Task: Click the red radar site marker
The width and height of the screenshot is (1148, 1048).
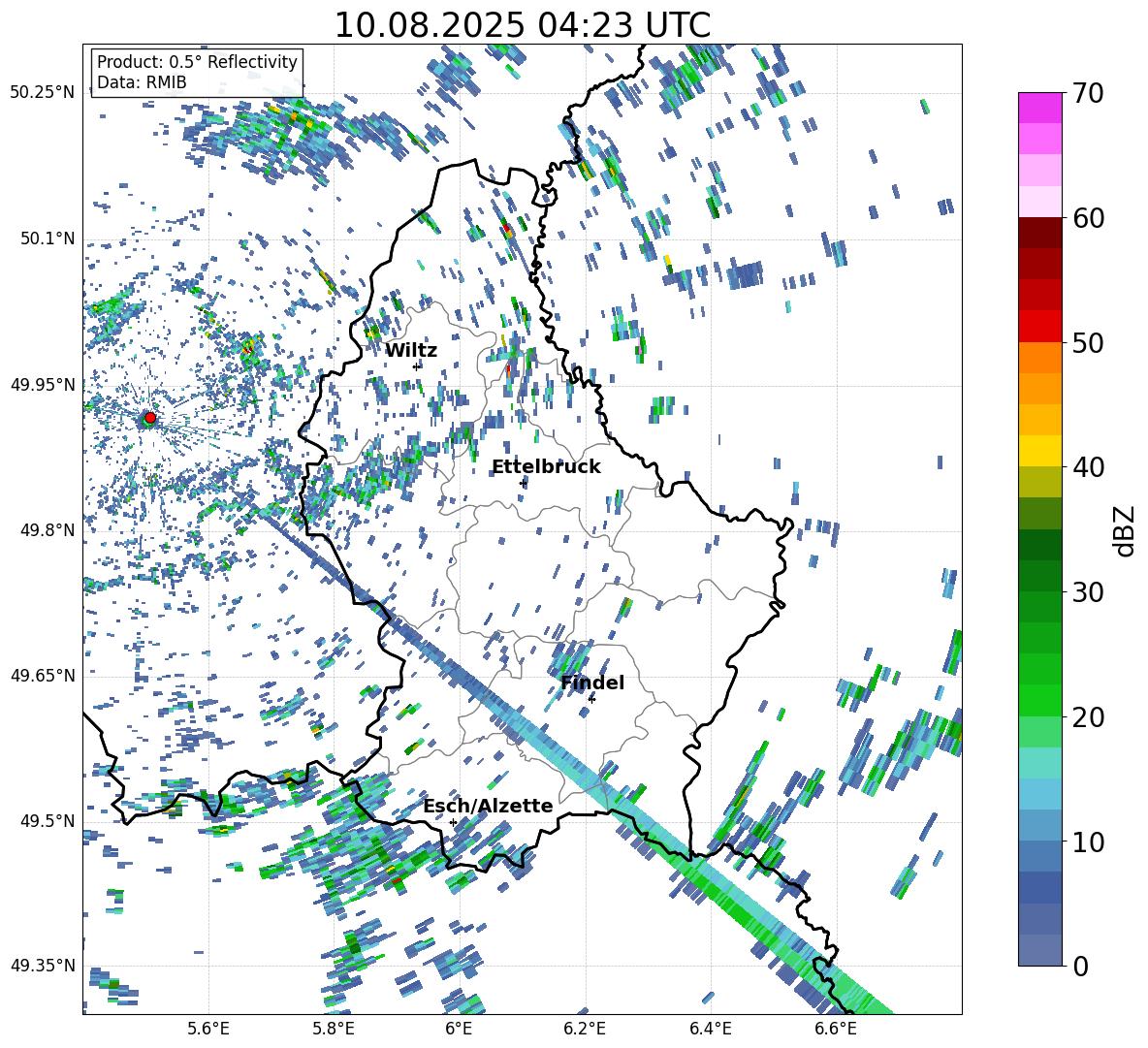Action: pyautogui.click(x=150, y=418)
